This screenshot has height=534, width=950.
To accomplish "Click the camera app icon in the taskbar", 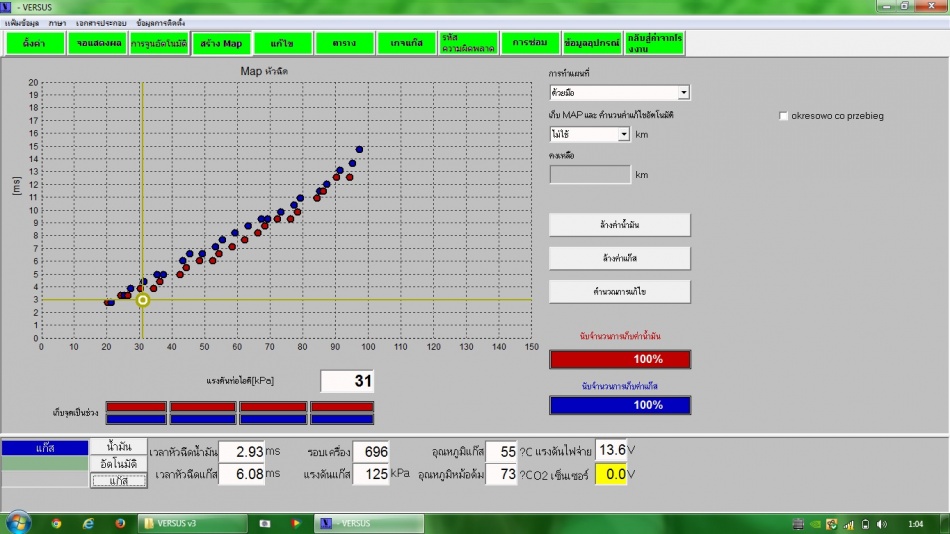I will 265,523.
